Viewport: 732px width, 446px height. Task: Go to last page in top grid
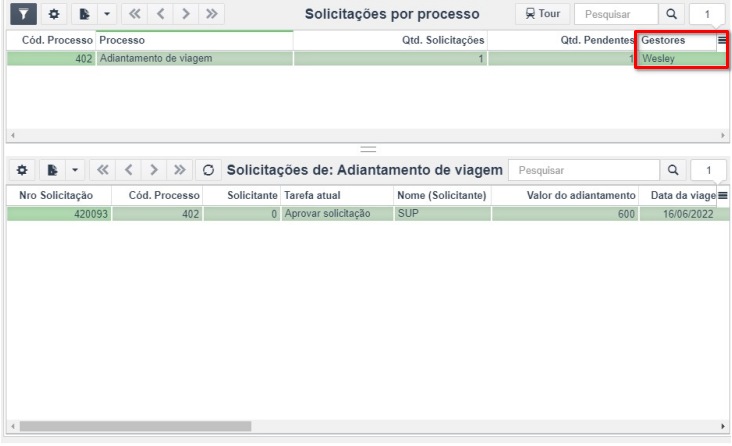(211, 14)
